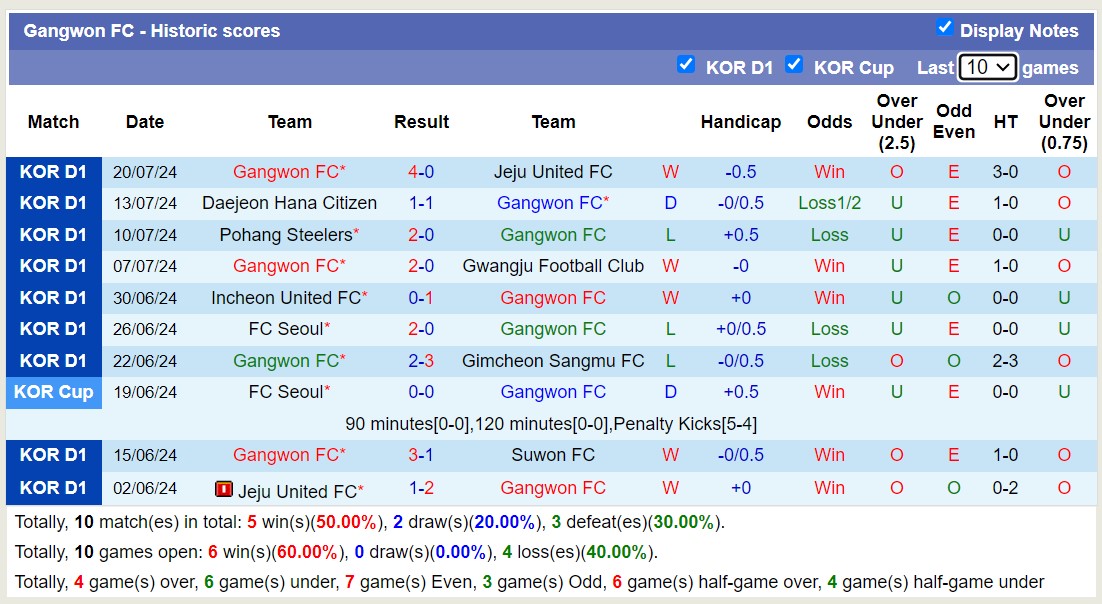The image size is (1102, 604).
Task: Click the Handicap column header
Action: click(740, 122)
